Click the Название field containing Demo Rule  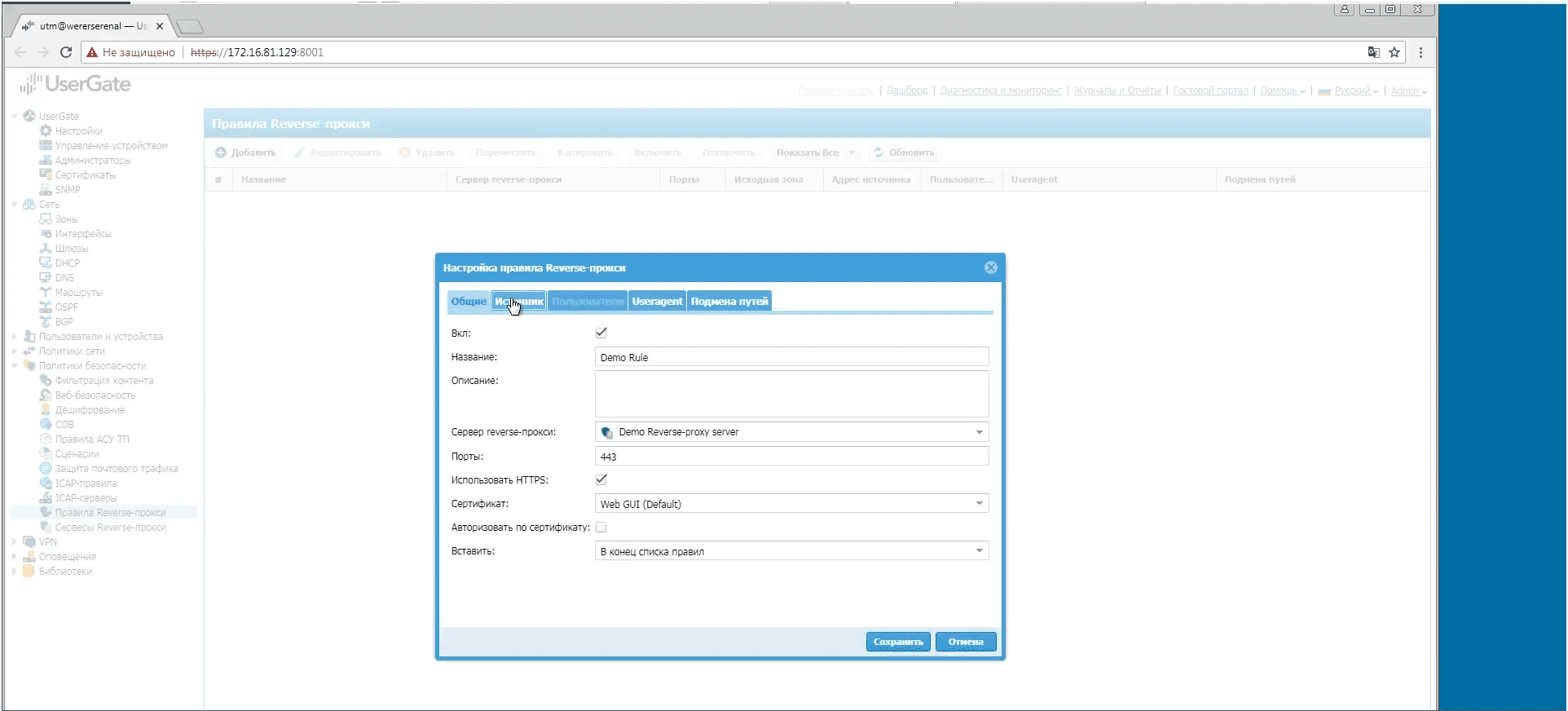[791, 357]
